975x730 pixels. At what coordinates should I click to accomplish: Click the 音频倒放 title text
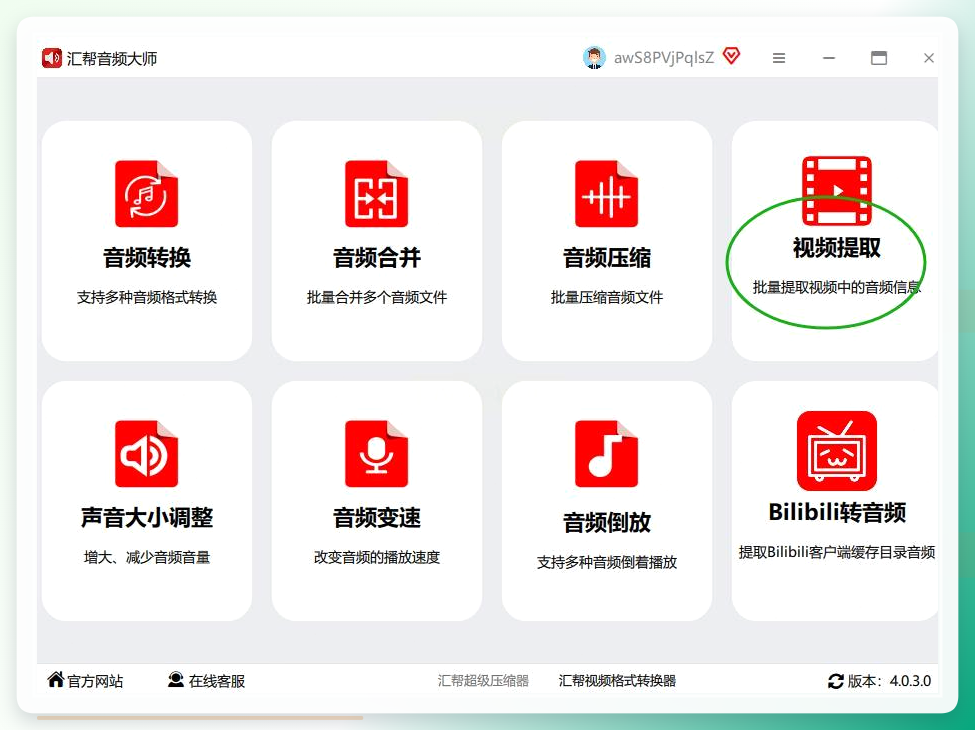(607, 522)
